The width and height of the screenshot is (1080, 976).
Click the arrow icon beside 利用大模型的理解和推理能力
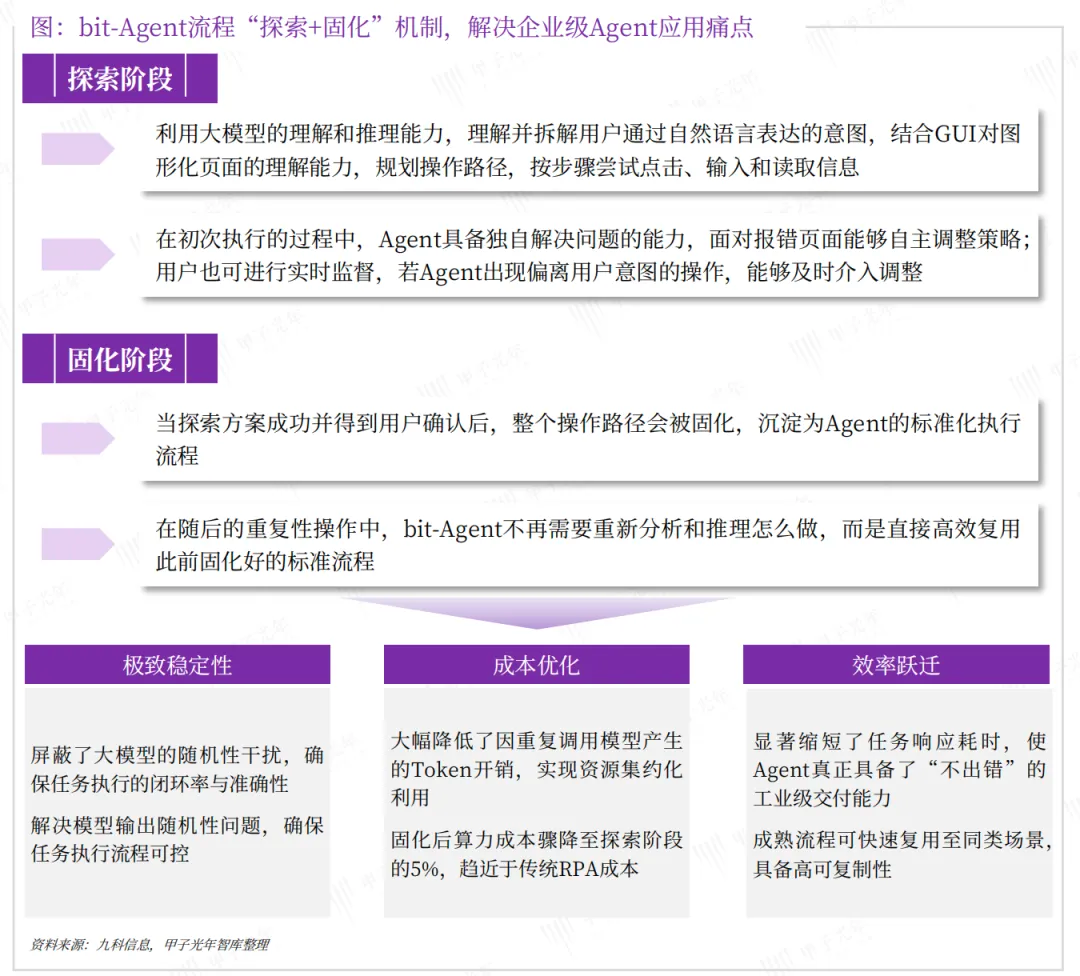click(78, 149)
